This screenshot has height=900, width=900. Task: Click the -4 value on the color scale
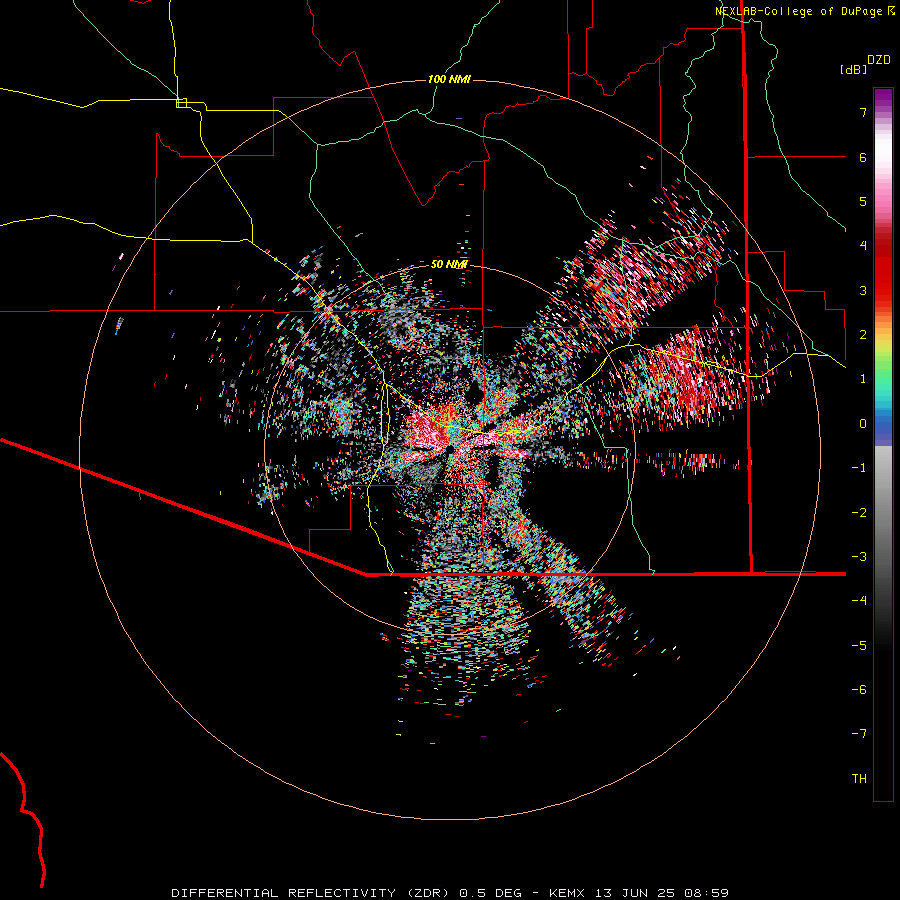point(859,601)
